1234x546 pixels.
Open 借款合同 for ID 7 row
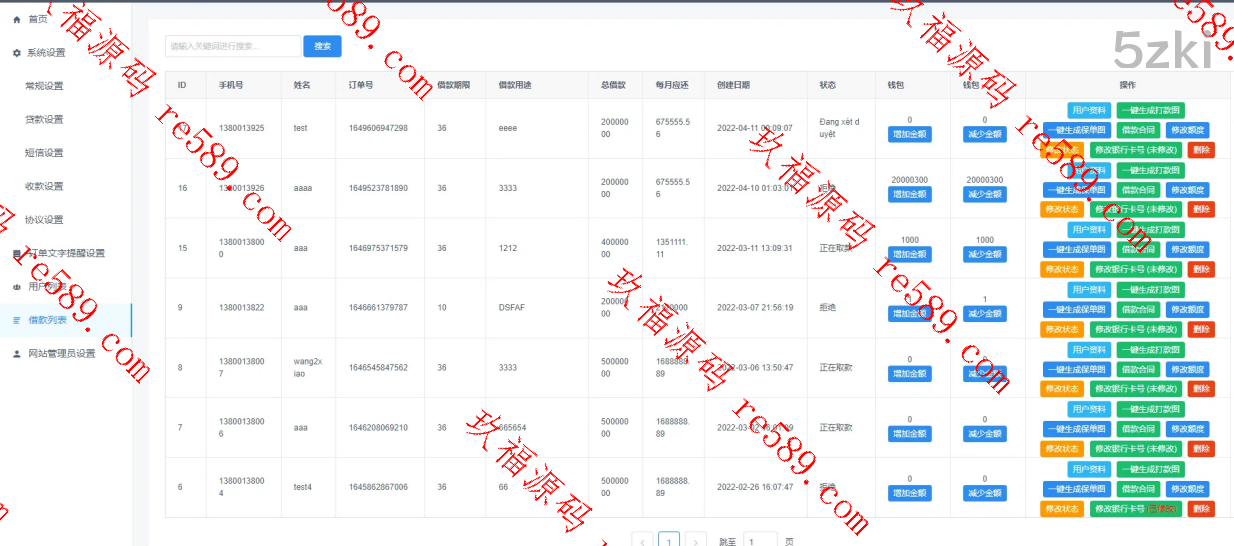coord(1137,429)
